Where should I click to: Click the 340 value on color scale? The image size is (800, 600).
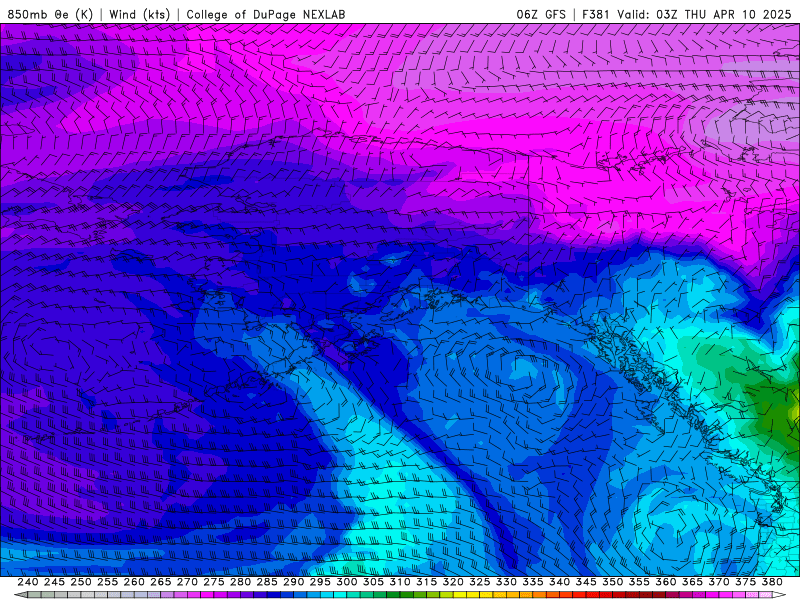[559, 582]
